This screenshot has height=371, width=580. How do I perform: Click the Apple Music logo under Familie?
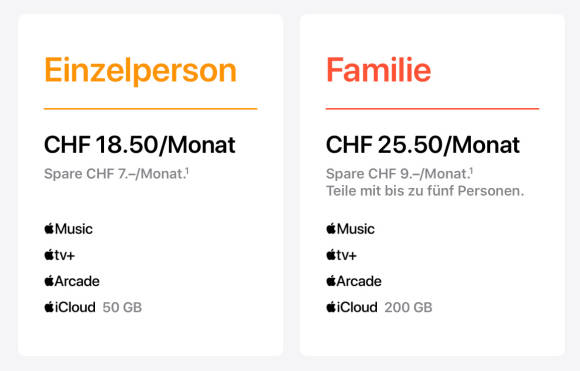350,229
